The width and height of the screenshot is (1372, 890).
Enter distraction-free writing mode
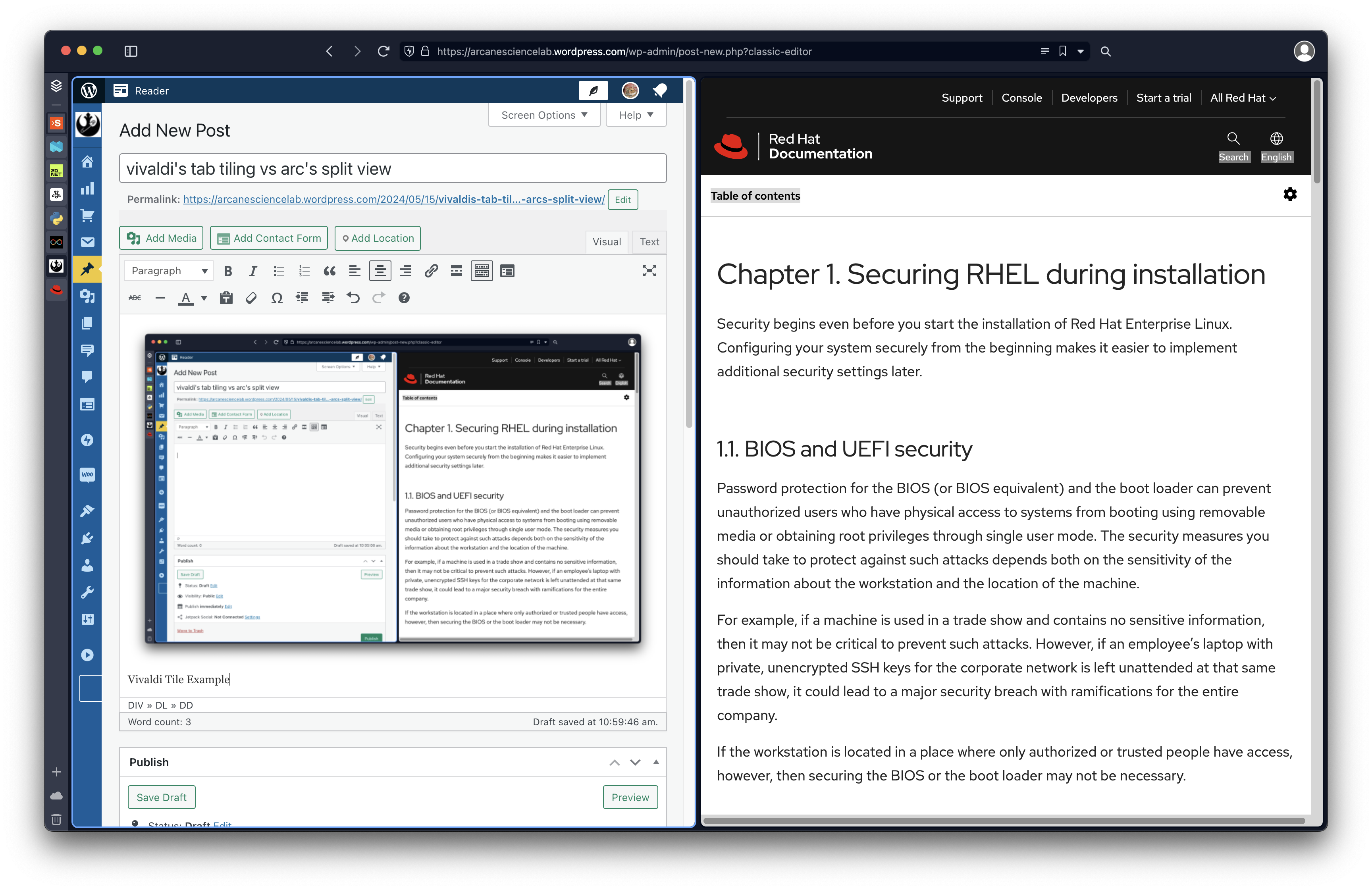pos(649,271)
